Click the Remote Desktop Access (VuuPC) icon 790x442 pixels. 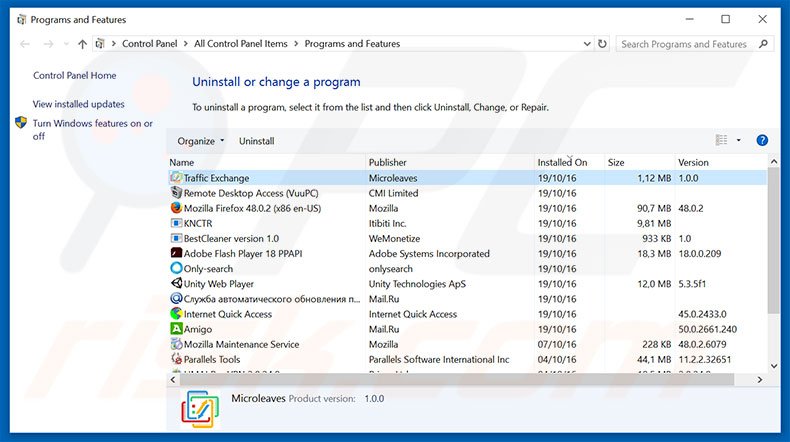(x=176, y=193)
